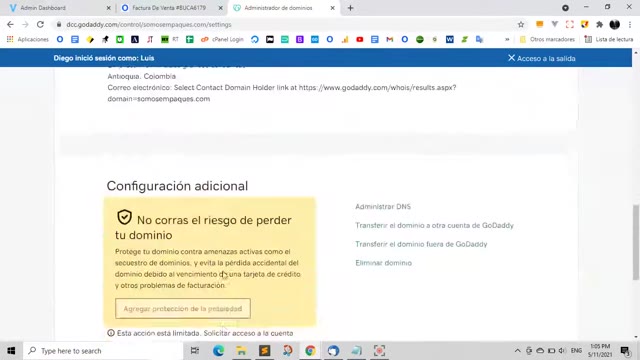Open Chrome extensions puzzle icon
640x360 pixels.
coord(599,24)
